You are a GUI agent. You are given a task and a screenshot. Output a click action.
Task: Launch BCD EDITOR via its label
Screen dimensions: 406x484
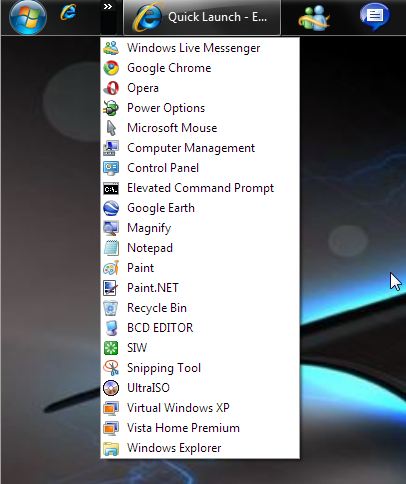160,328
